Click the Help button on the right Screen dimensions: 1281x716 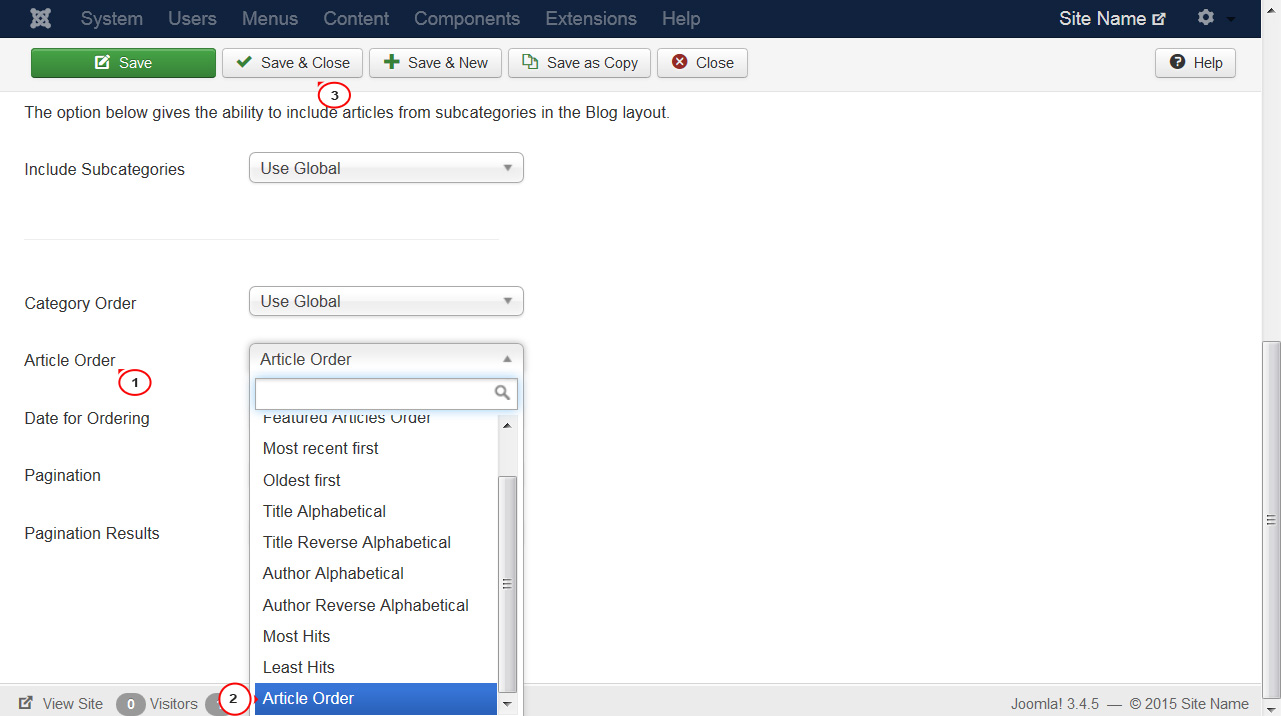click(x=1195, y=62)
